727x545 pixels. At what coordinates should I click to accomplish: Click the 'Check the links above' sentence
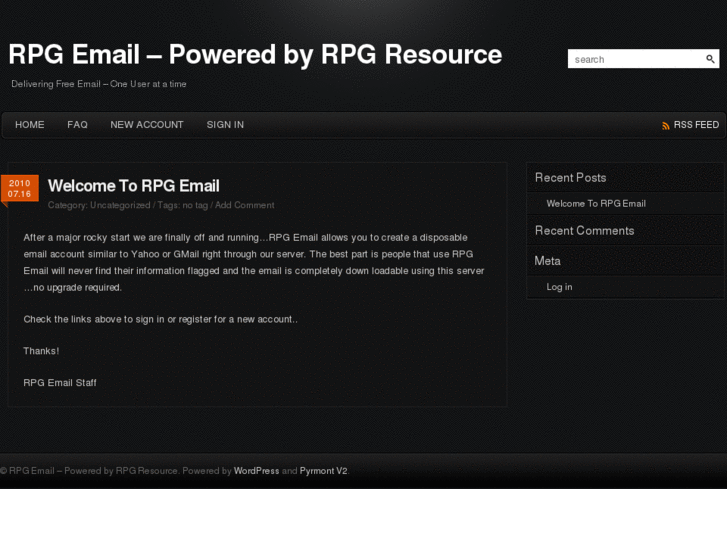click(x=160, y=319)
